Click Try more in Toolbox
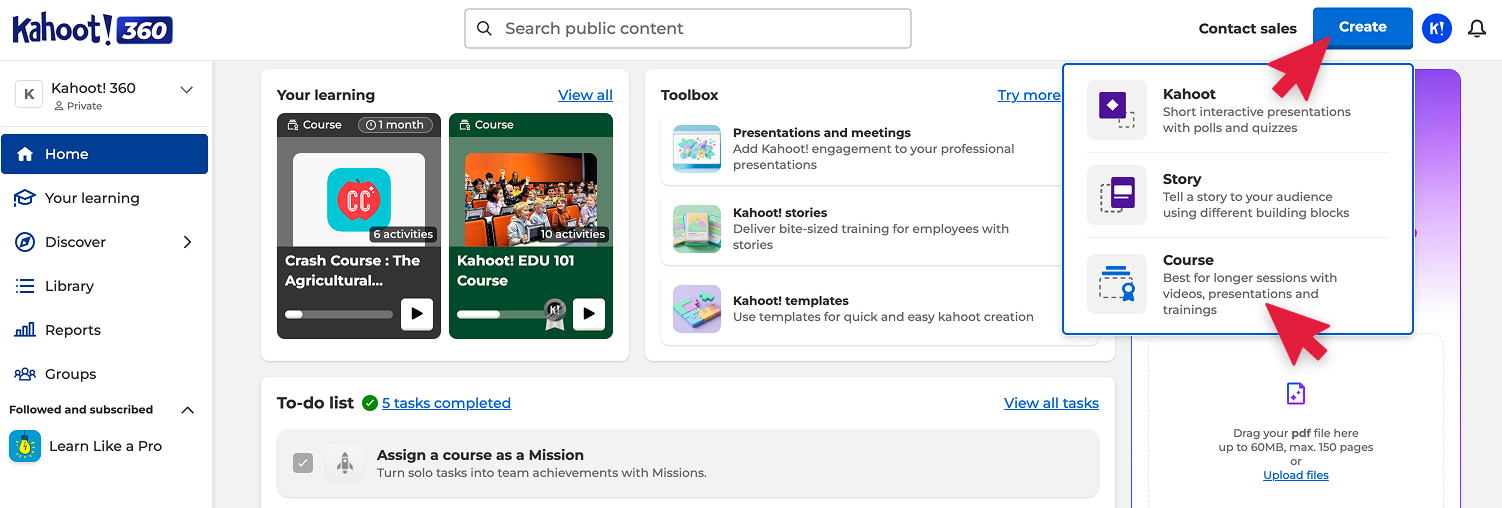The width and height of the screenshot is (1502, 508). pos(1029,95)
